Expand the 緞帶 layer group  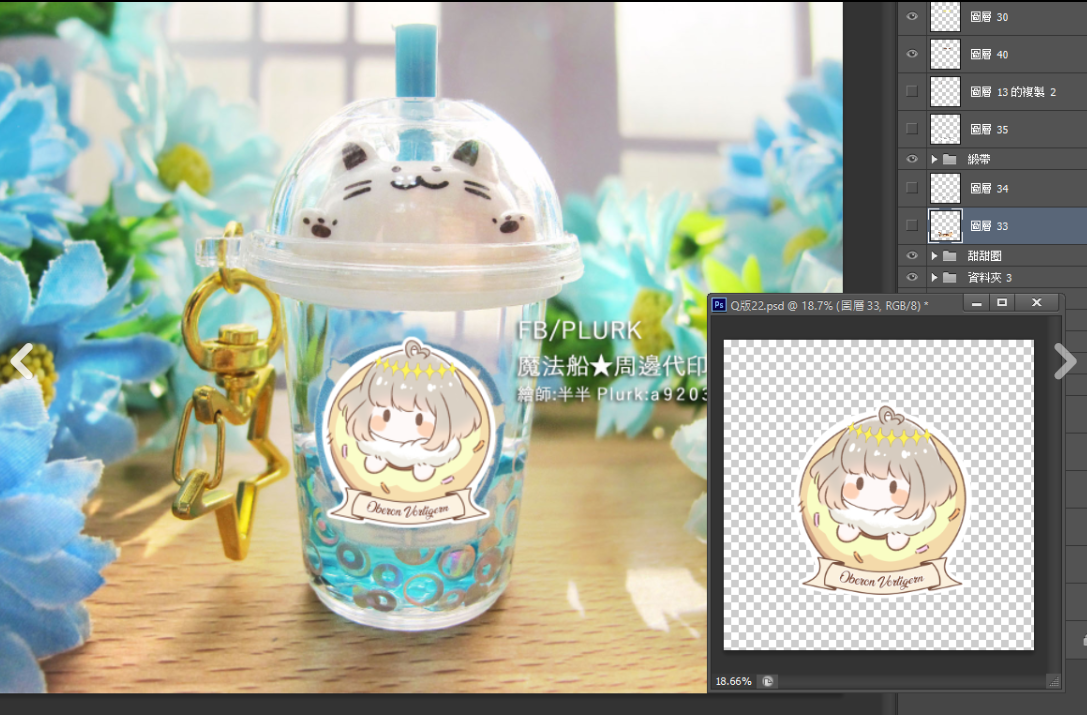click(x=934, y=160)
